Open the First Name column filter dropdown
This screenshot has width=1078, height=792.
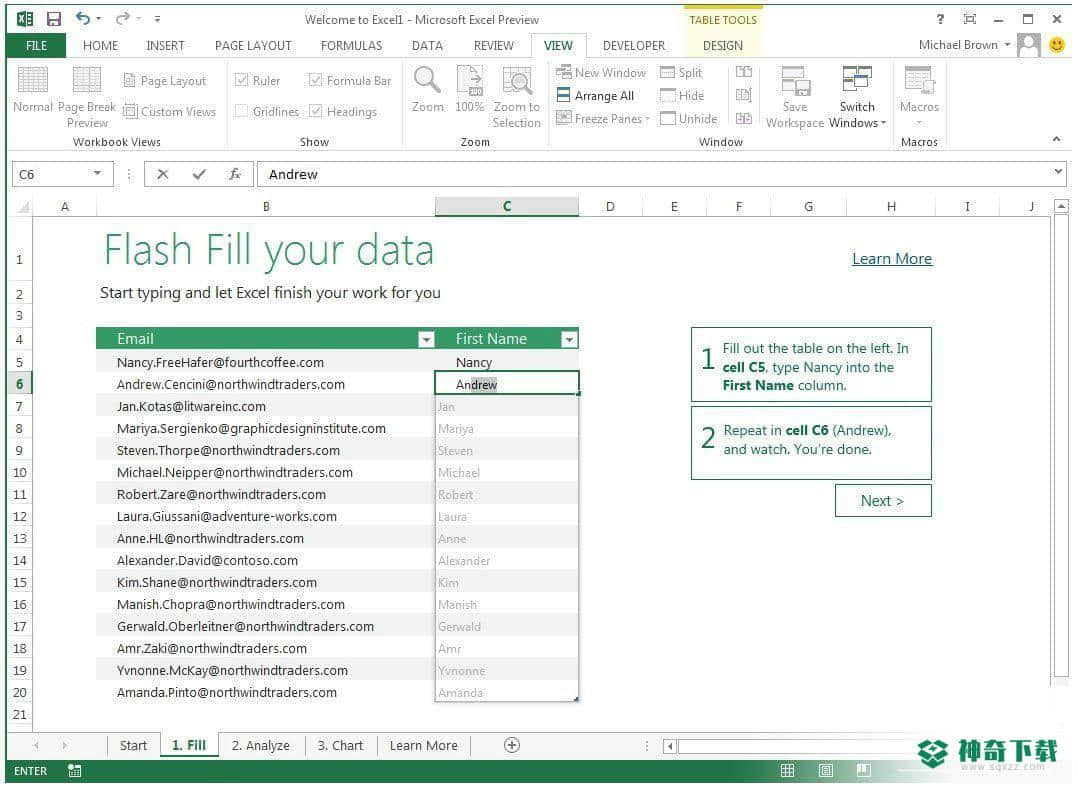[569, 339]
